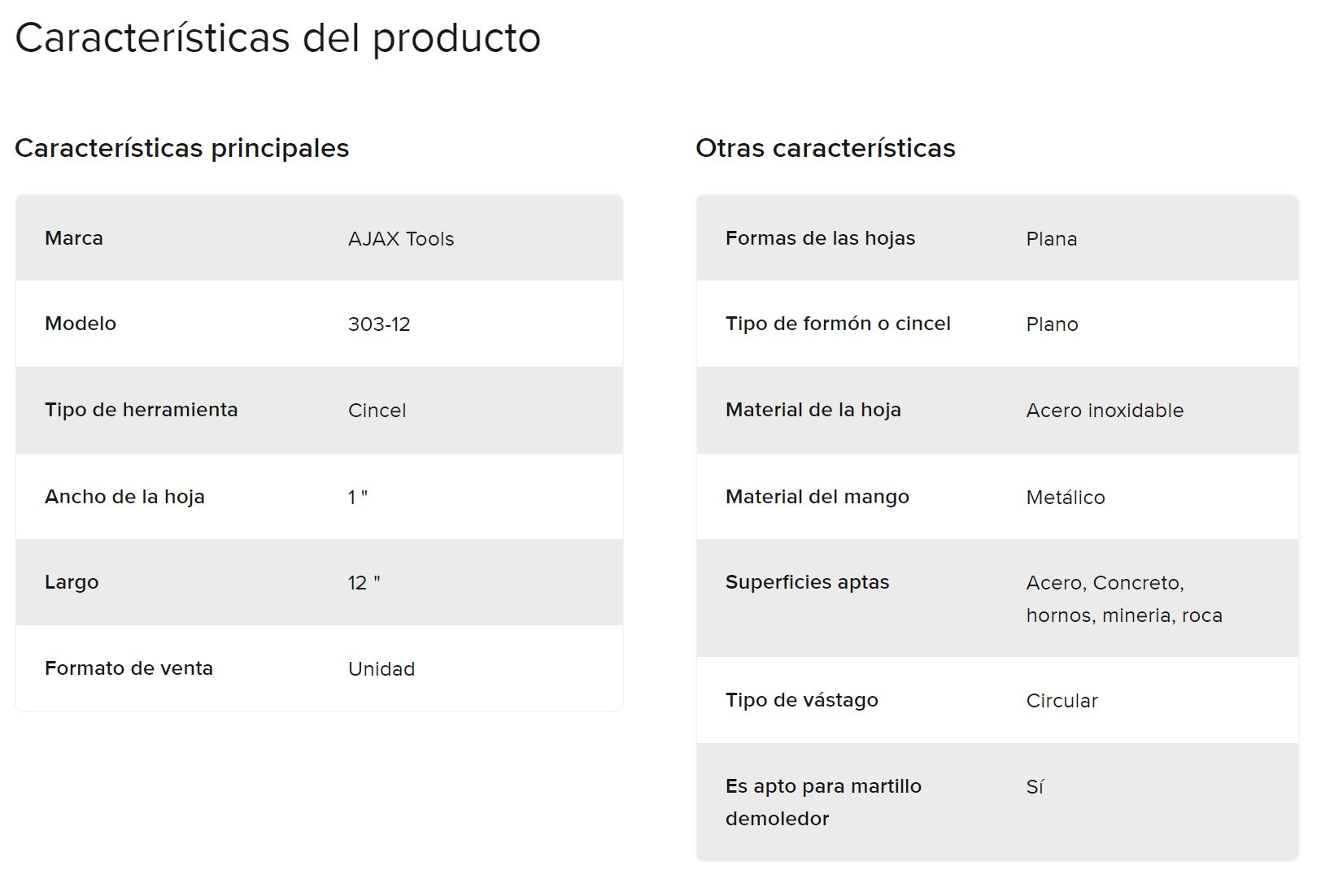Click the 'Tipo de herramienta' label
This screenshot has width=1321, height=896.
click(141, 410)
